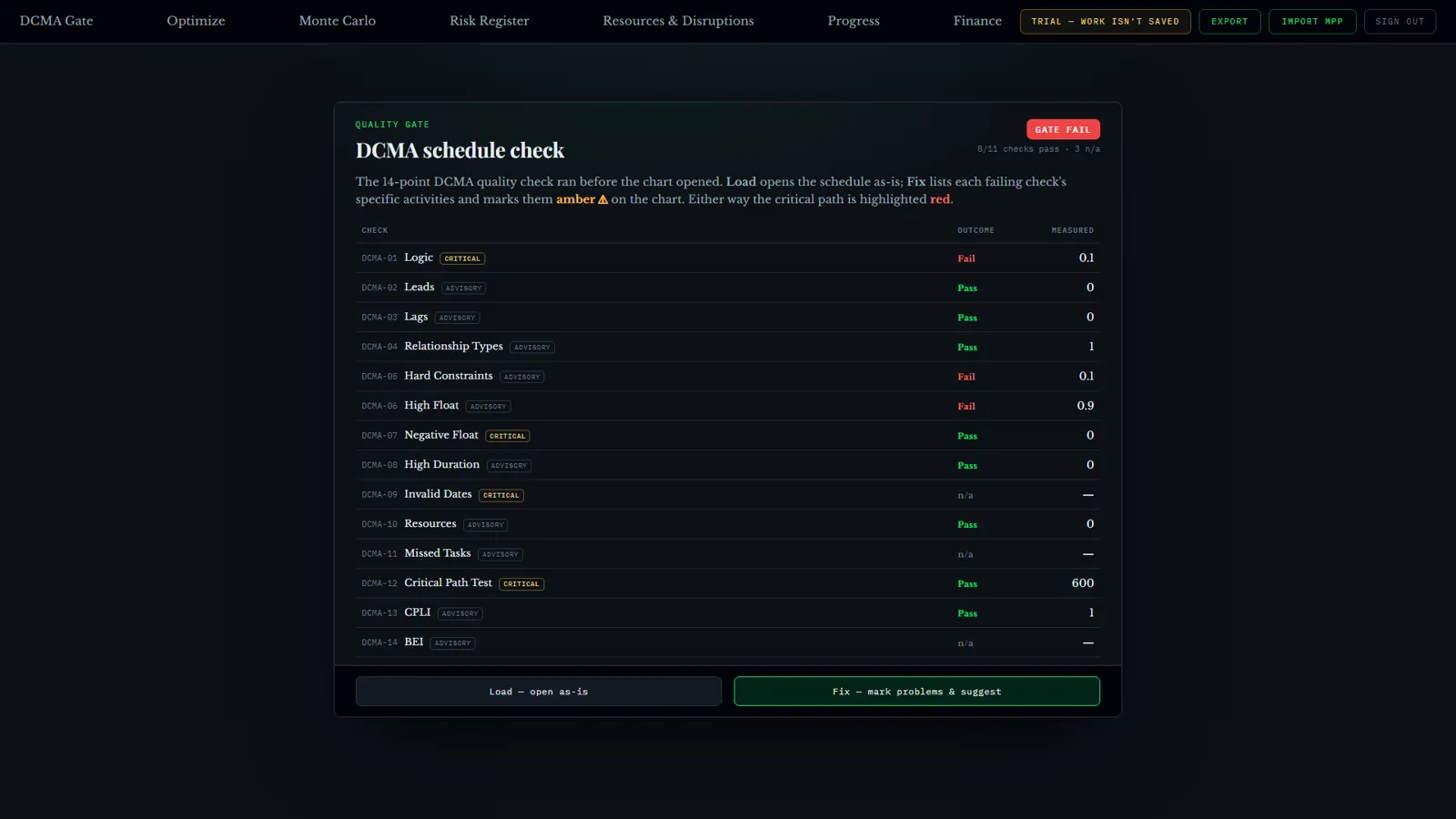Click the Hard Constraints check name
The width and height of the screenshot is (1456, 819).
pyautogui.click(x=449, y=376)
